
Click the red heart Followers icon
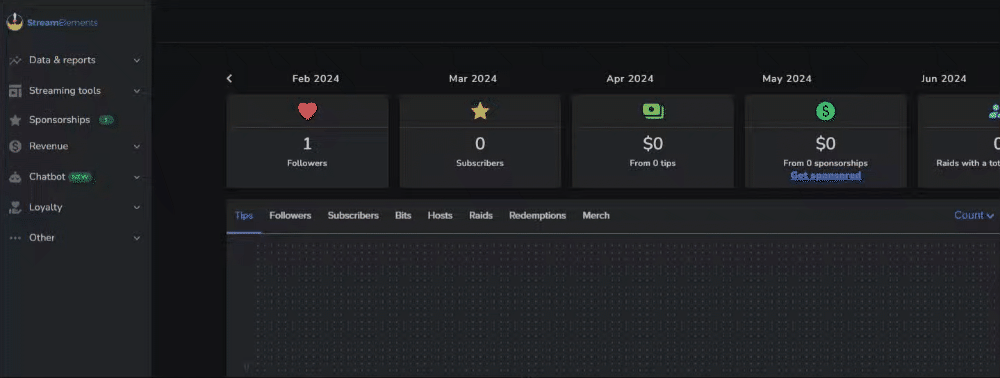[x=307, y=112]
